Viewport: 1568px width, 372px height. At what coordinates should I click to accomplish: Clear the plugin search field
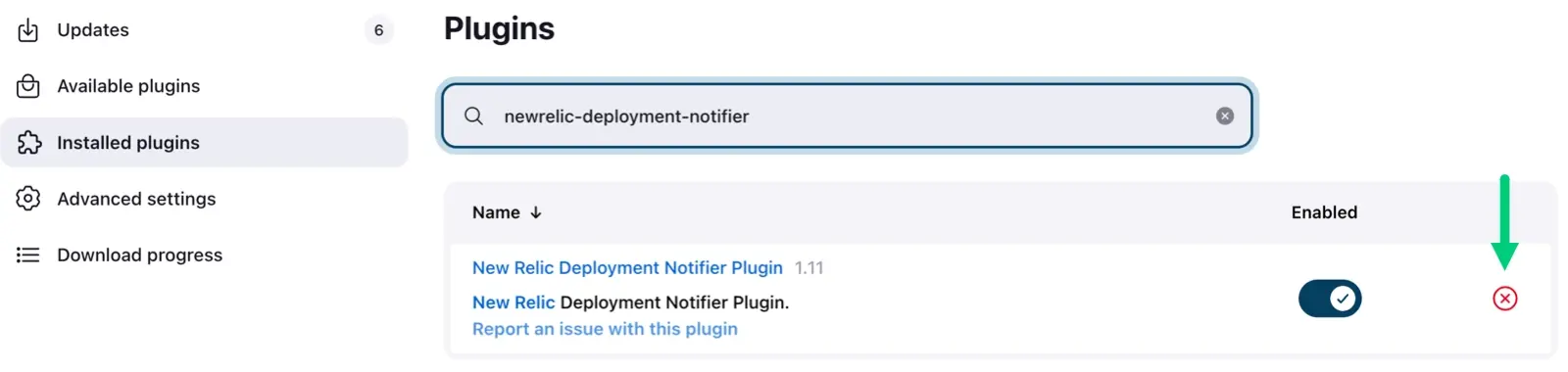(1225, 116)
